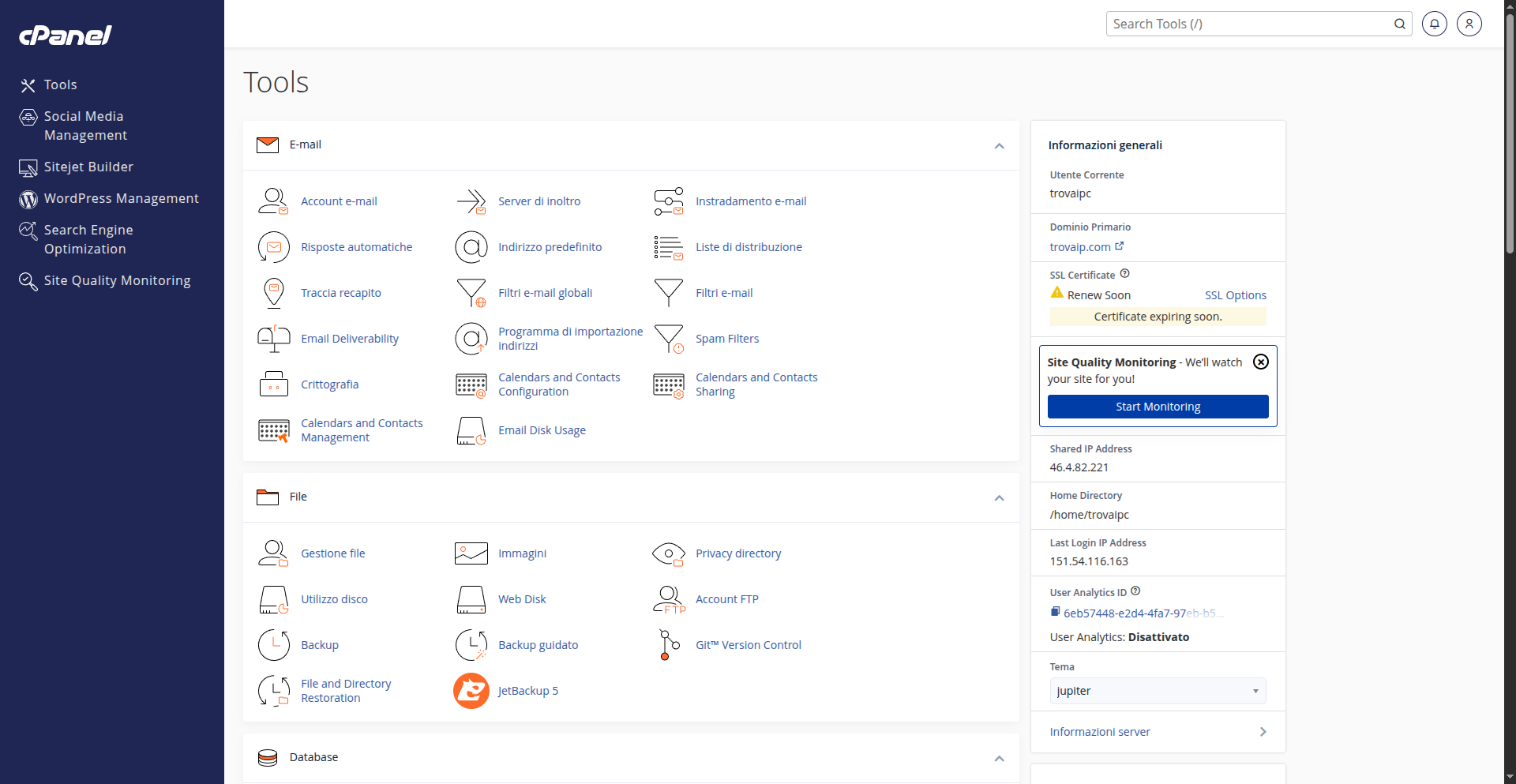
Task: Open the Account e-mail icon
Action: pyautogui.click(x=273, y=201)
